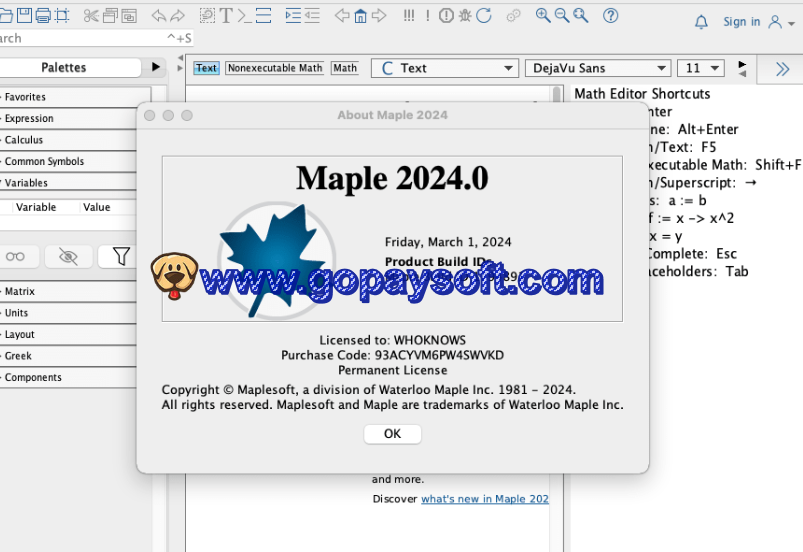Image resolution: width=803 pixels, height=552 pixels.
Task: Open the user account dropdown arrow
Action: pyautogui.click(x=791, y=24)
